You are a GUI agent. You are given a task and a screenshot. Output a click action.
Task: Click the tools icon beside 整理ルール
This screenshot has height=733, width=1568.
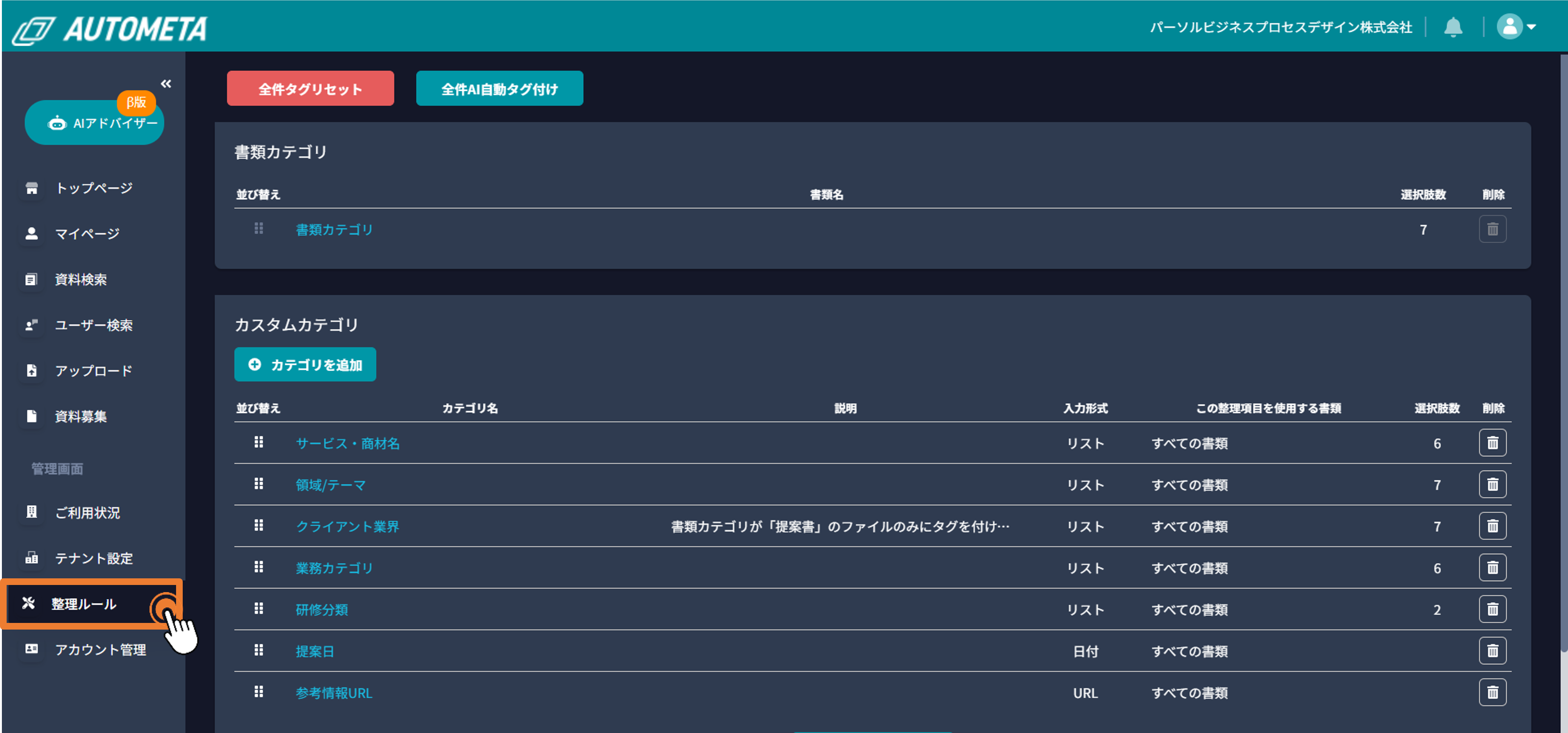(x=28, y=603)
